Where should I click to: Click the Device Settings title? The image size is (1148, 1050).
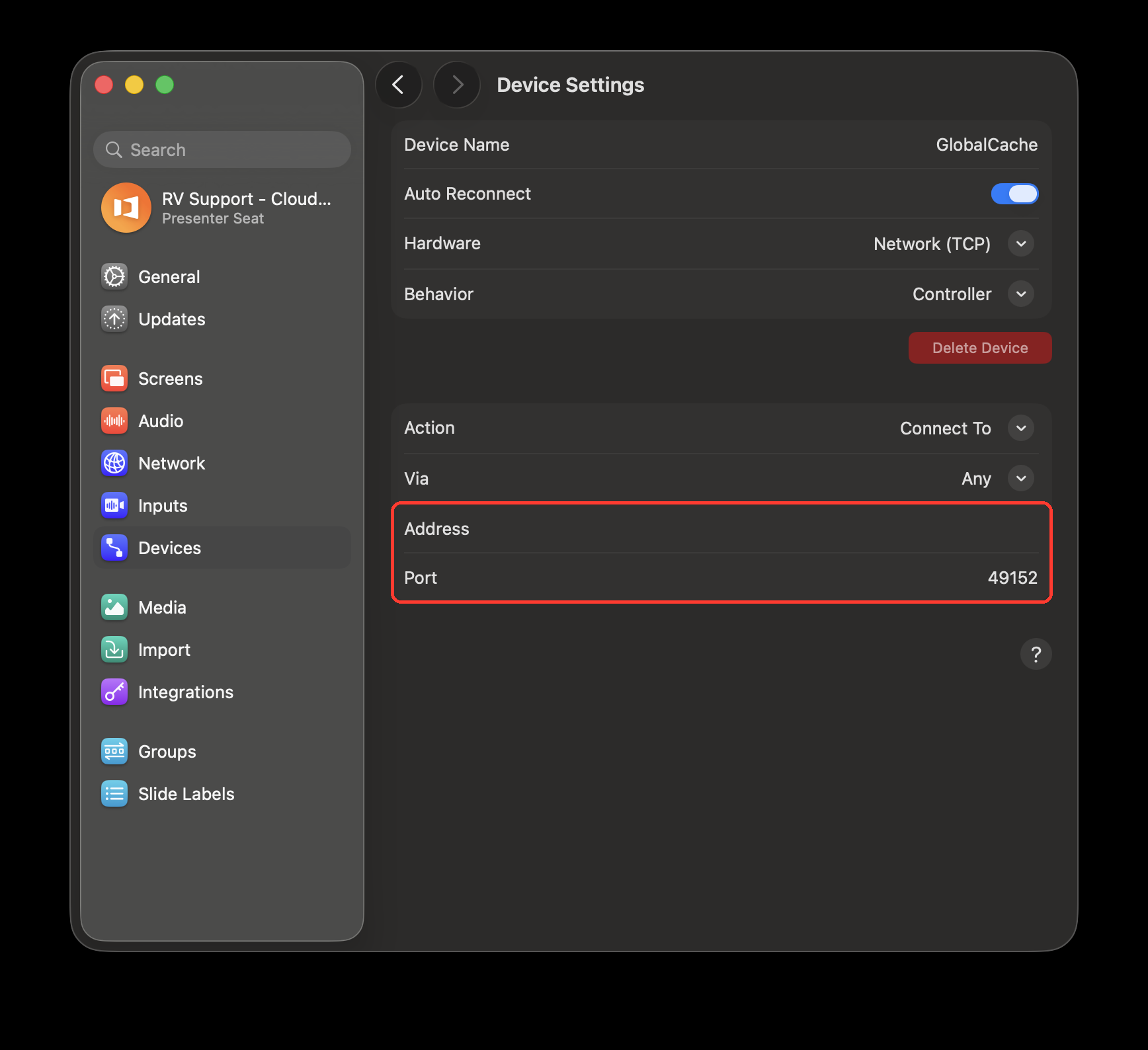[x=571, y=85]
